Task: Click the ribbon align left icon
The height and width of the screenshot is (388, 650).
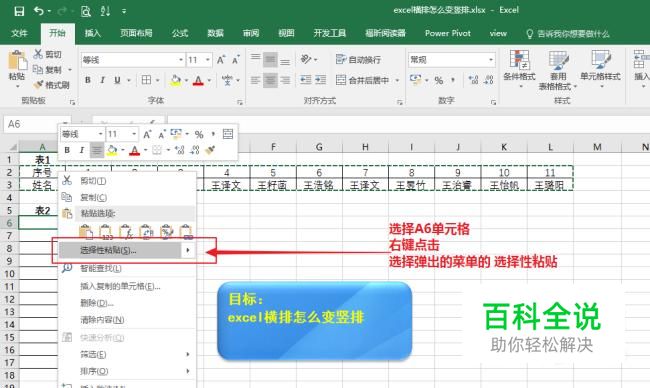Action: coord(255,80)
